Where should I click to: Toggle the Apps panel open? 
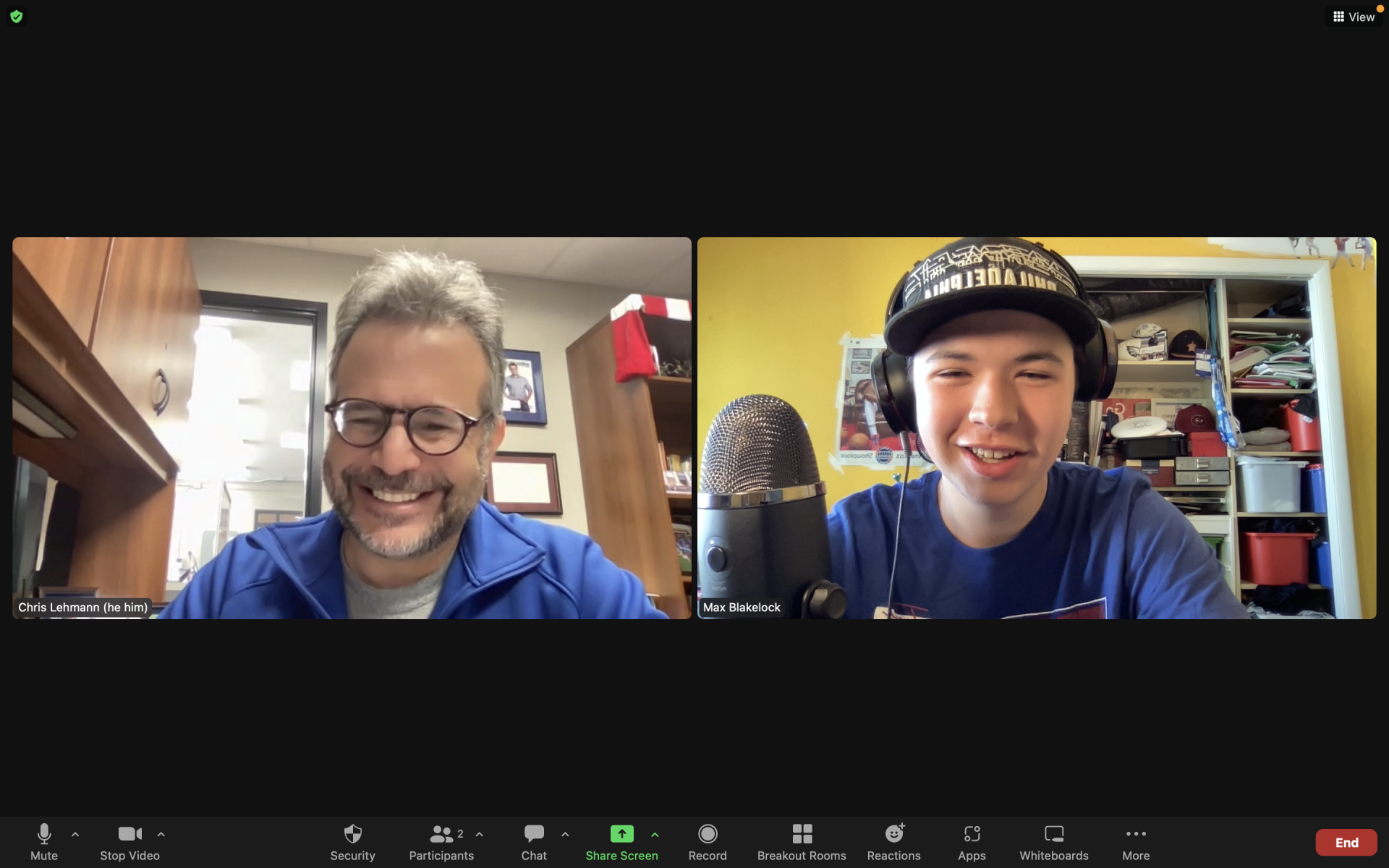click(x=971, y=840)
